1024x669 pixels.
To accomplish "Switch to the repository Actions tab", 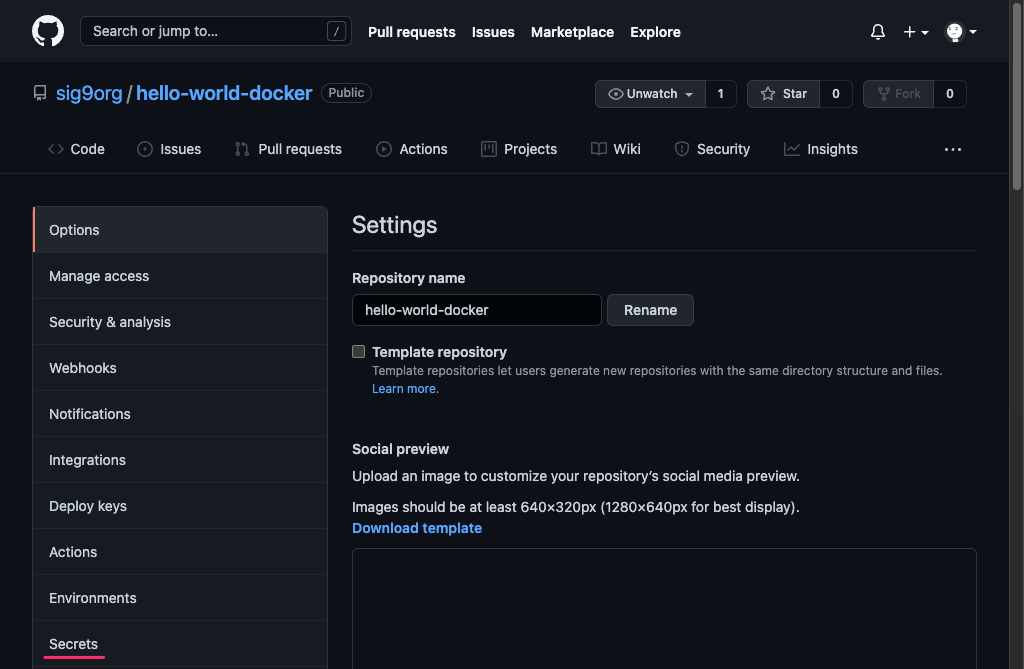I will coord(411,149).
